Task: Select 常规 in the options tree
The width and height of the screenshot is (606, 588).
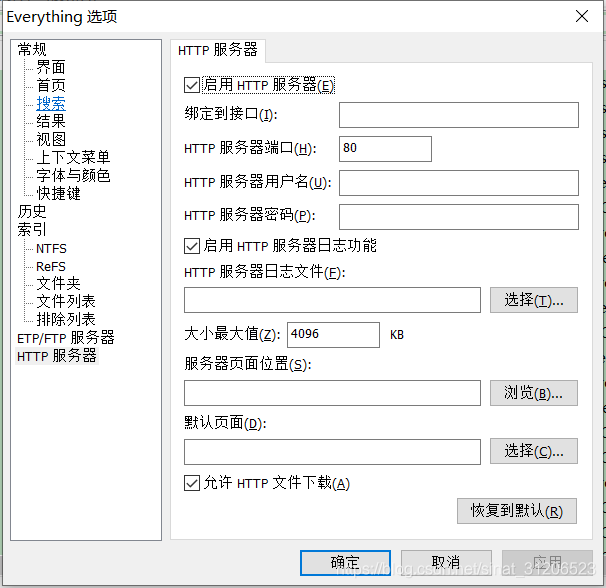Action: [x=32, y=49]
